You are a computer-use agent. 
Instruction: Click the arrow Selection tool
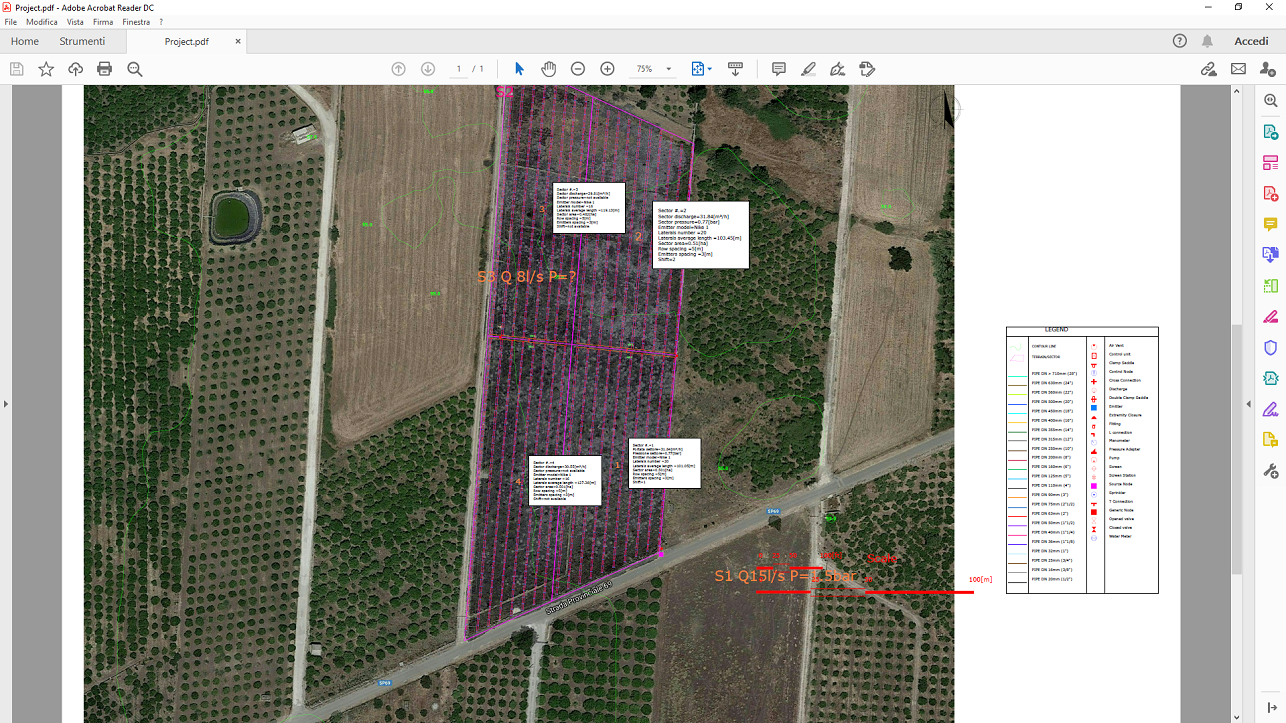[x=519, y=69]
